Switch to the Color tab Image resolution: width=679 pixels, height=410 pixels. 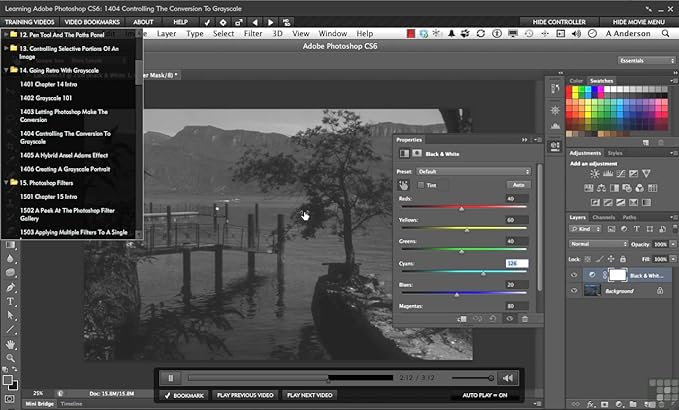pyautogui.click(x=576, y=81)
